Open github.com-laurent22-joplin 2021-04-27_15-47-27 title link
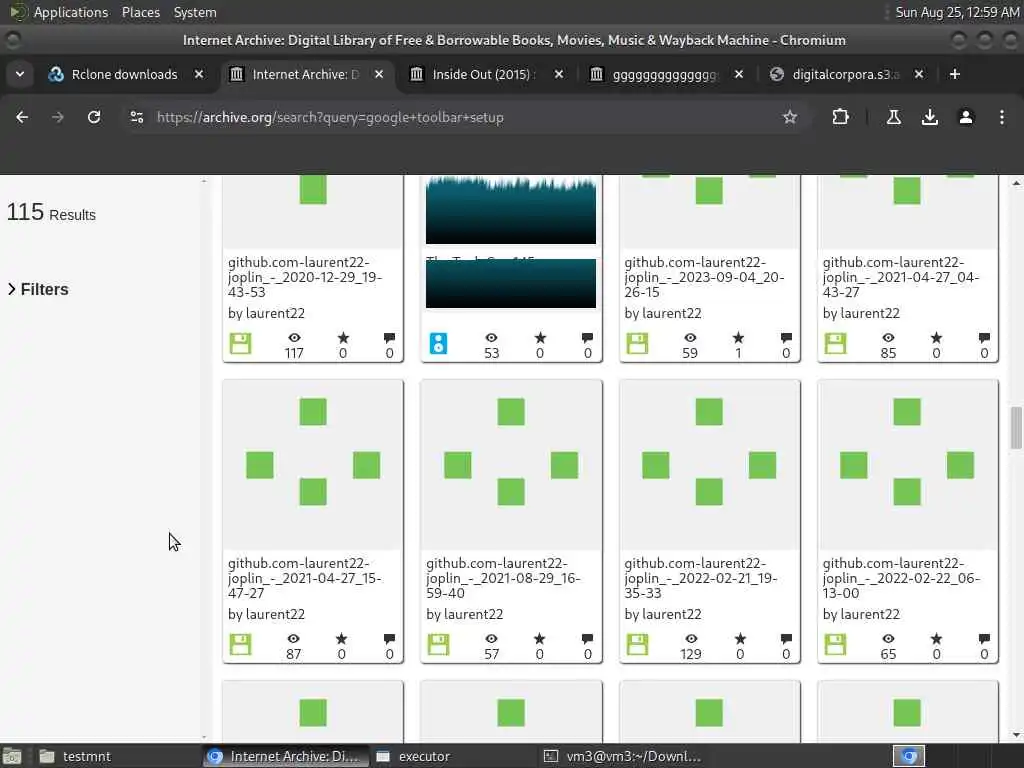The height and width of the screenshot is (768, 1024). tap(305, 578)
